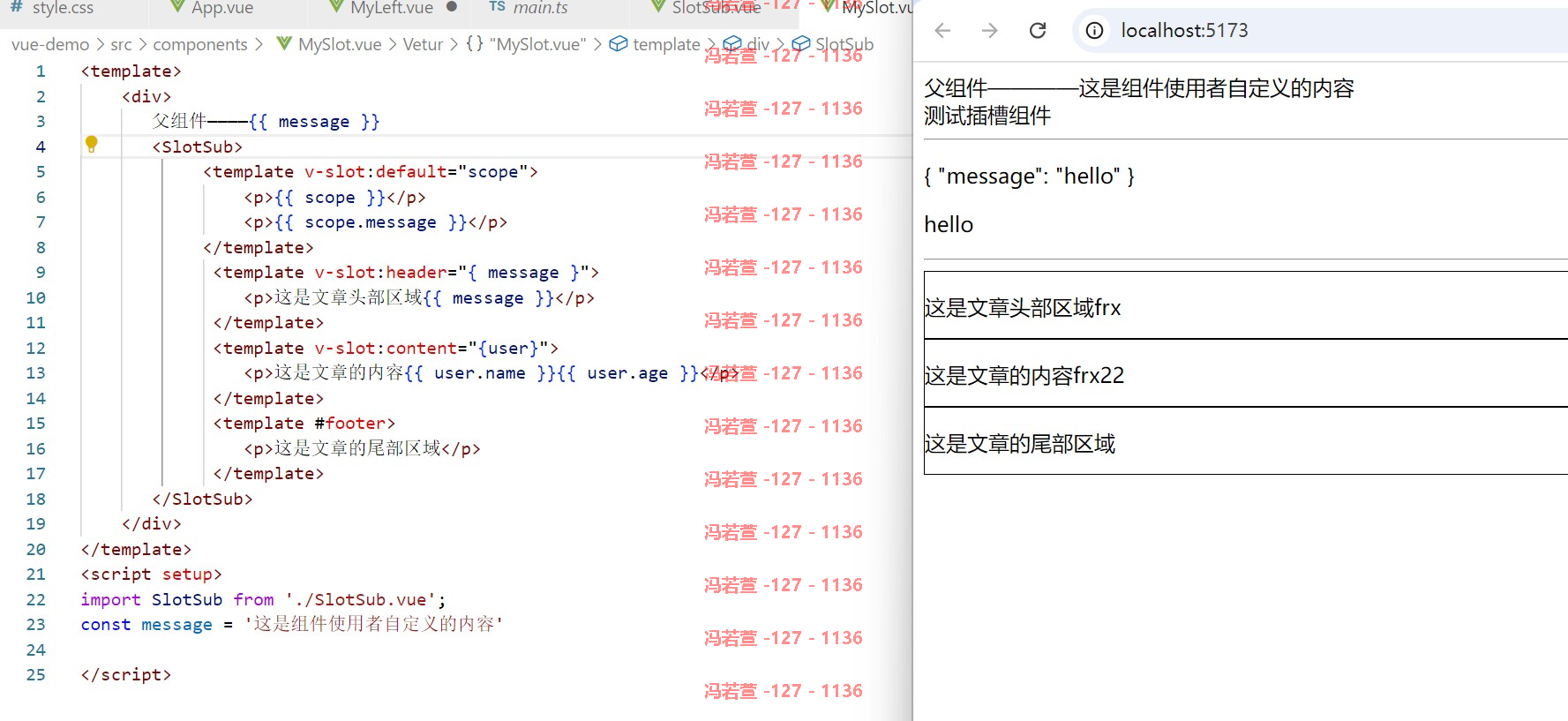Viewport: 1568px width, 721px height.
Task: Click './SlotSub.vue' import path
Action: 361,600
